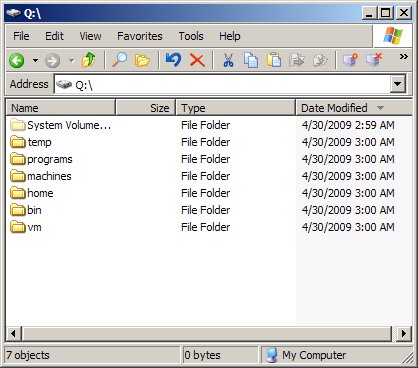Sort by the Type column header

[235, 108]
